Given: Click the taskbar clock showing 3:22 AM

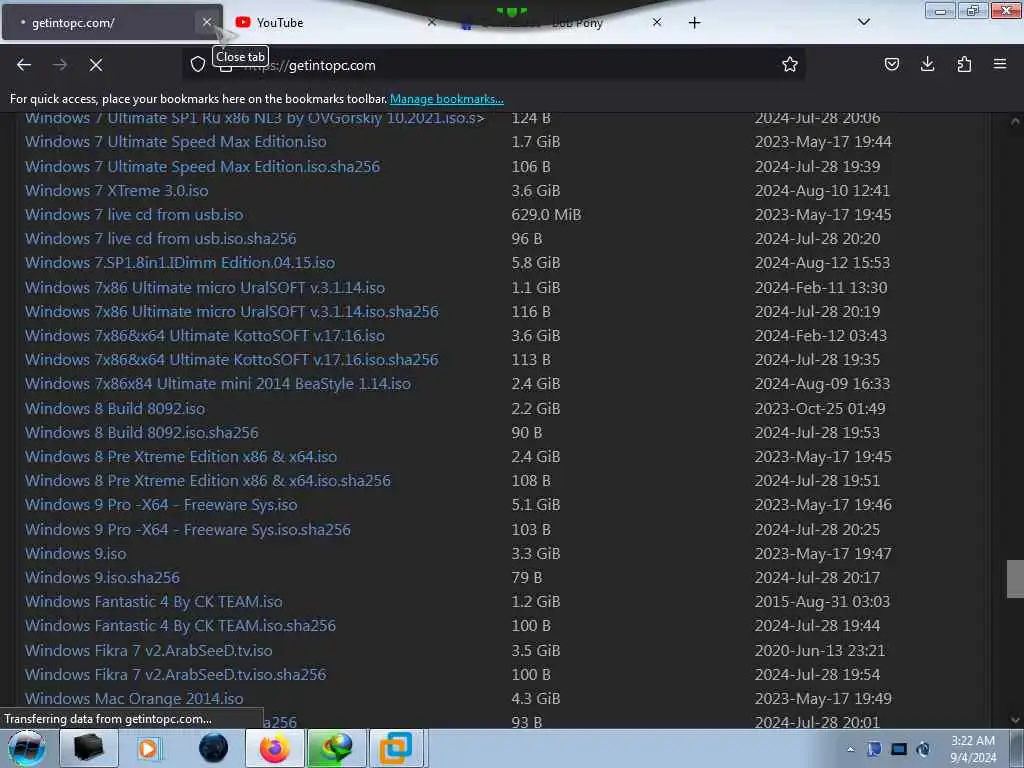Looking at the screenshot, I should pyautogui.click(x=973, y=749).
